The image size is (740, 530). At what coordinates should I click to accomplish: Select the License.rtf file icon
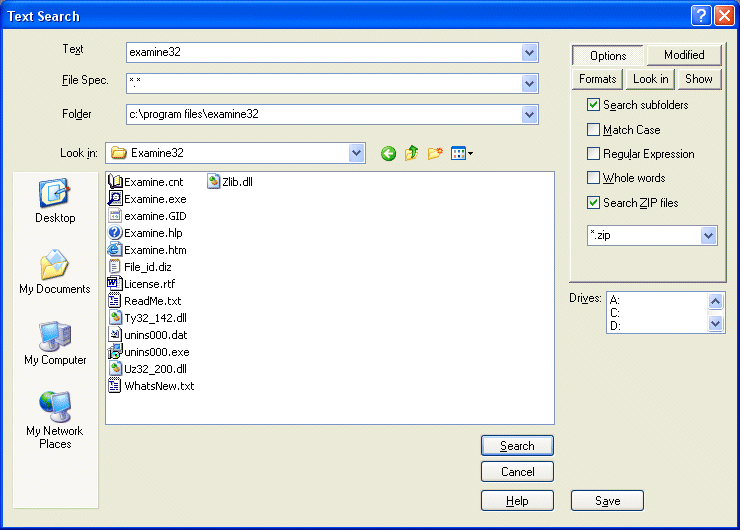click(115, 284)
